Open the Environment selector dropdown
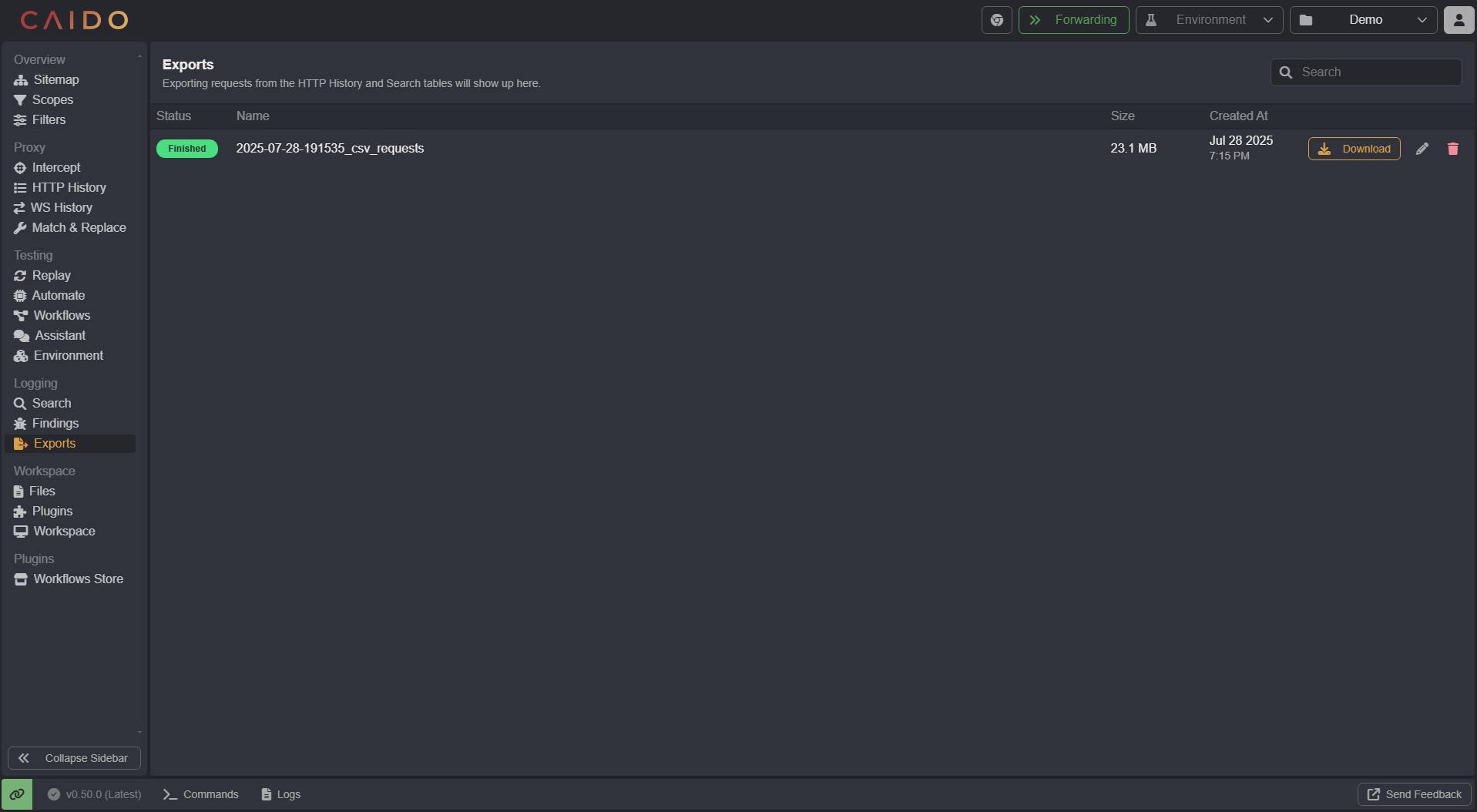This screenshot has width=1477, height=812. pos(1208,19)
